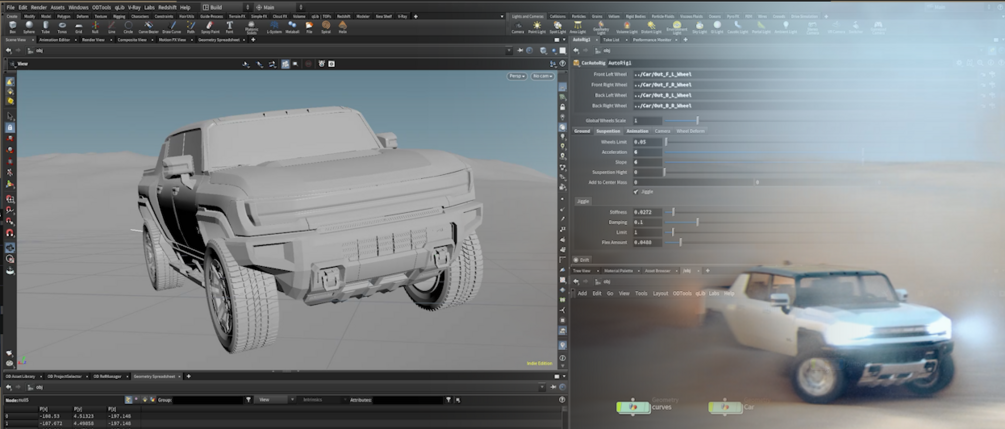Select the Spray Paint shelf tool
1005x429 pixels.
(x=210, y=27)
